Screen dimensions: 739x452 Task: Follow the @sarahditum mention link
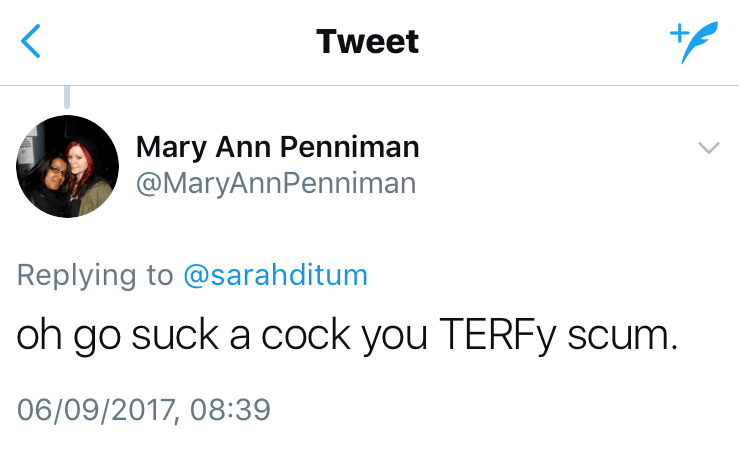pyautogui.click(x=275, y=275)
